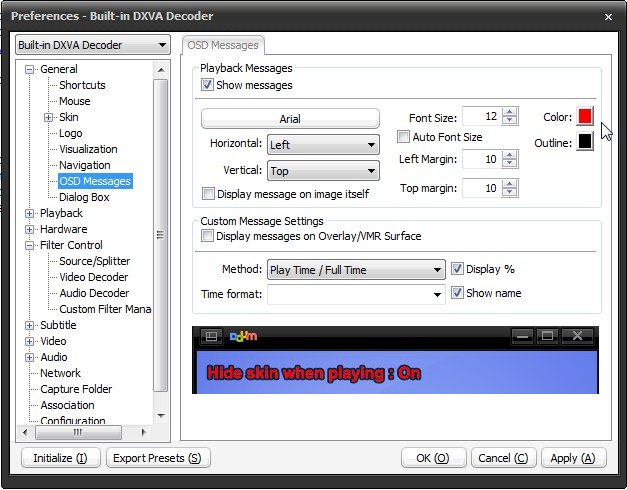Open the Method dropdown

[x=356, y=270]
